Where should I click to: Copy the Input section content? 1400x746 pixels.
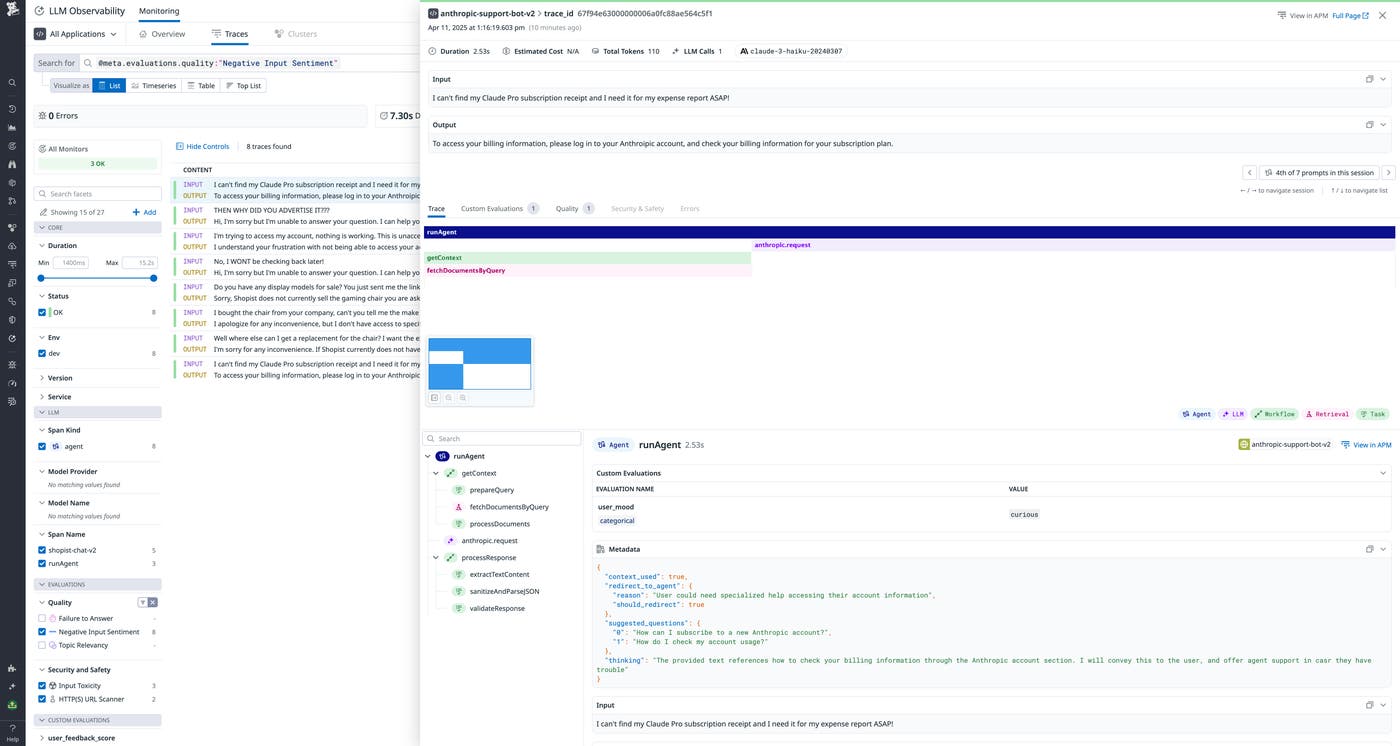point(1369,79)
